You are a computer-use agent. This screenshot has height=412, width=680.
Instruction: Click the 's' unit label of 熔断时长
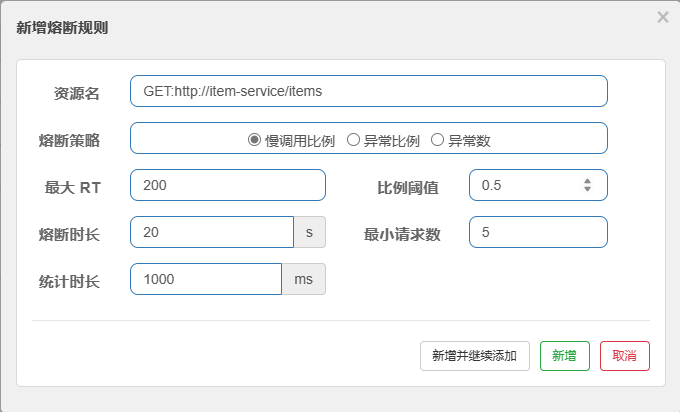click(310, 232)
